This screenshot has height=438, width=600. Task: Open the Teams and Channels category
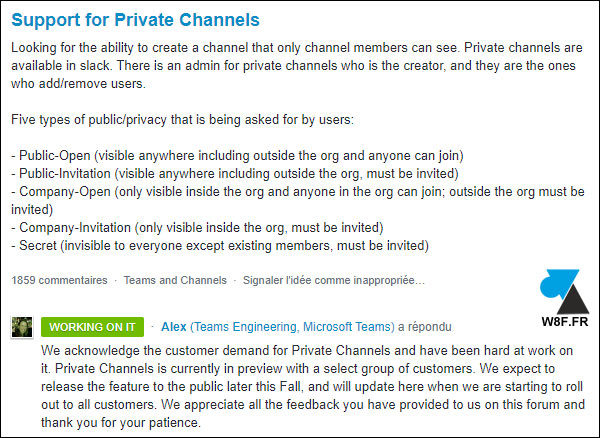(175, 280)
